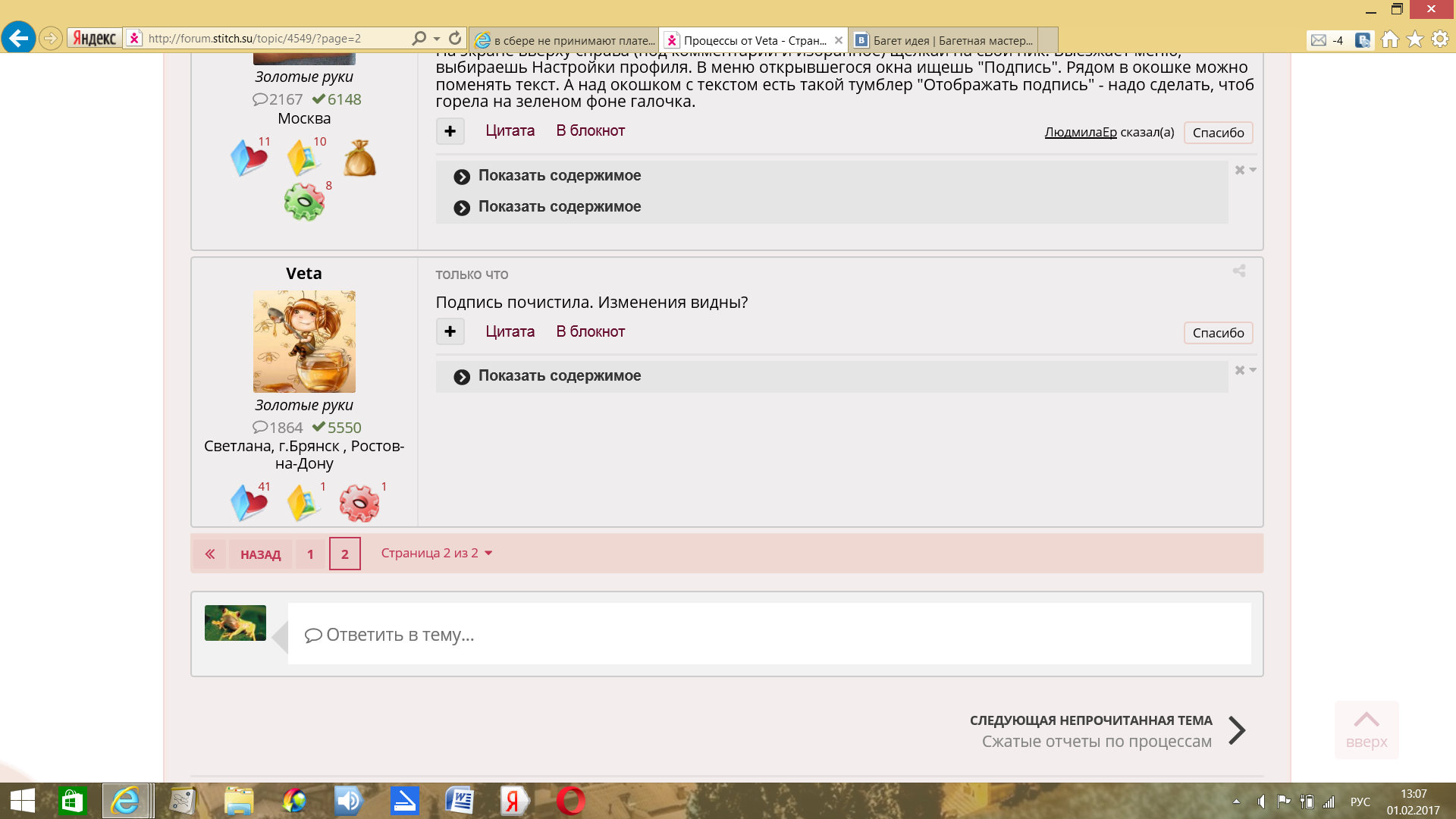Click browser back arrow button
This screenshot has height=819, width=1456.
pyautogui.click(x=19, y=38)
